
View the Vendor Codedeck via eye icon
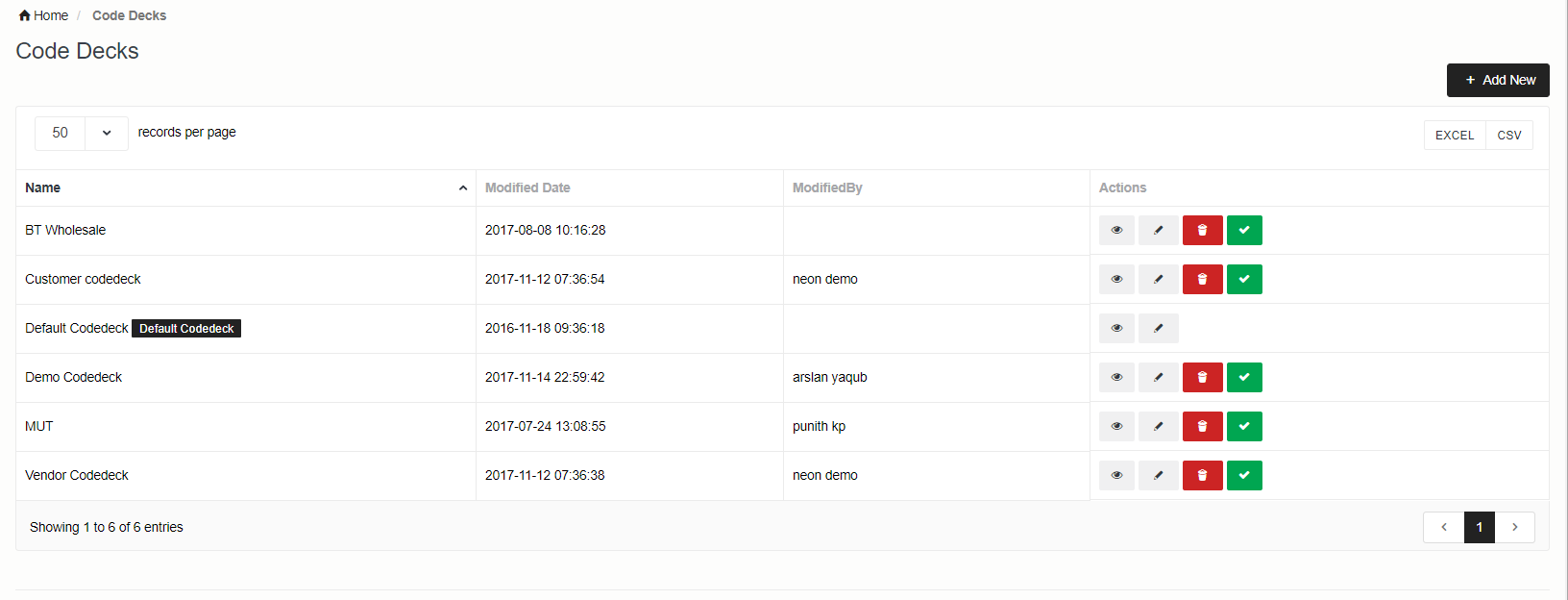[x=1116, y=476]
